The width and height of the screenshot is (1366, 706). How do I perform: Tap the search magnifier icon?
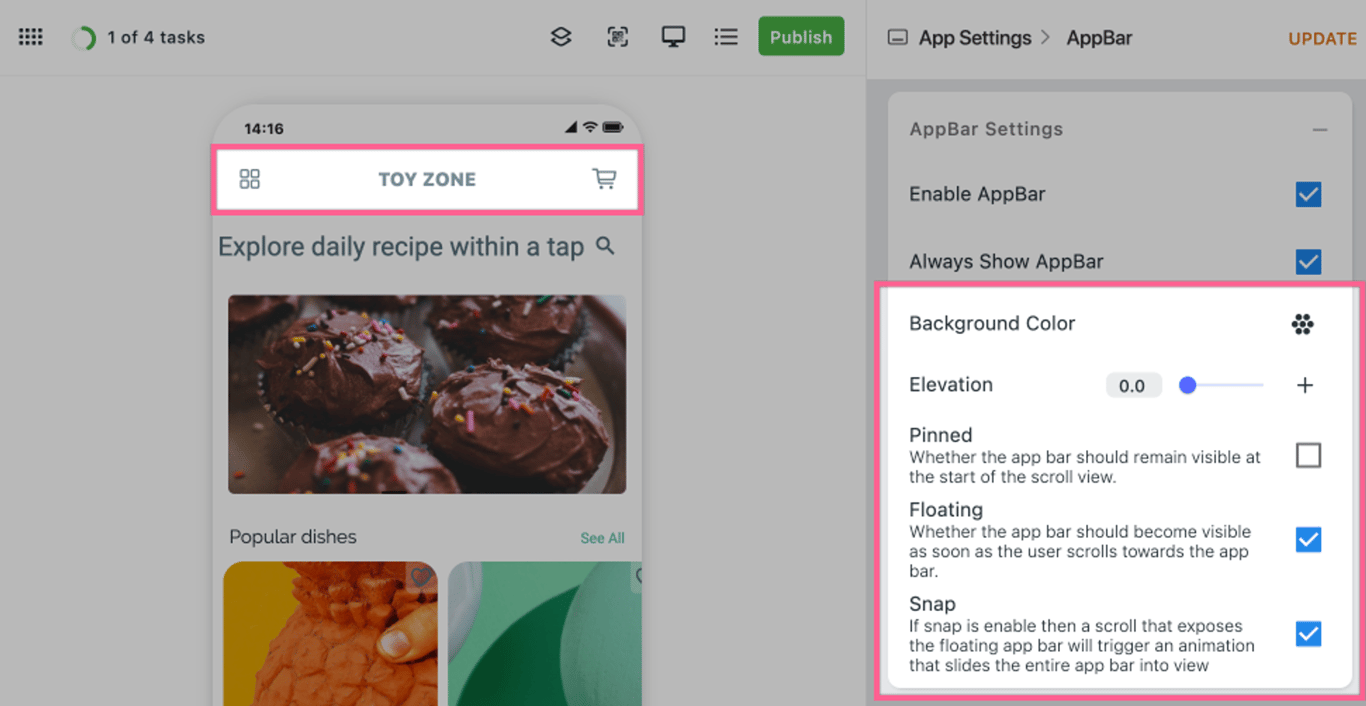pos(605,245)
